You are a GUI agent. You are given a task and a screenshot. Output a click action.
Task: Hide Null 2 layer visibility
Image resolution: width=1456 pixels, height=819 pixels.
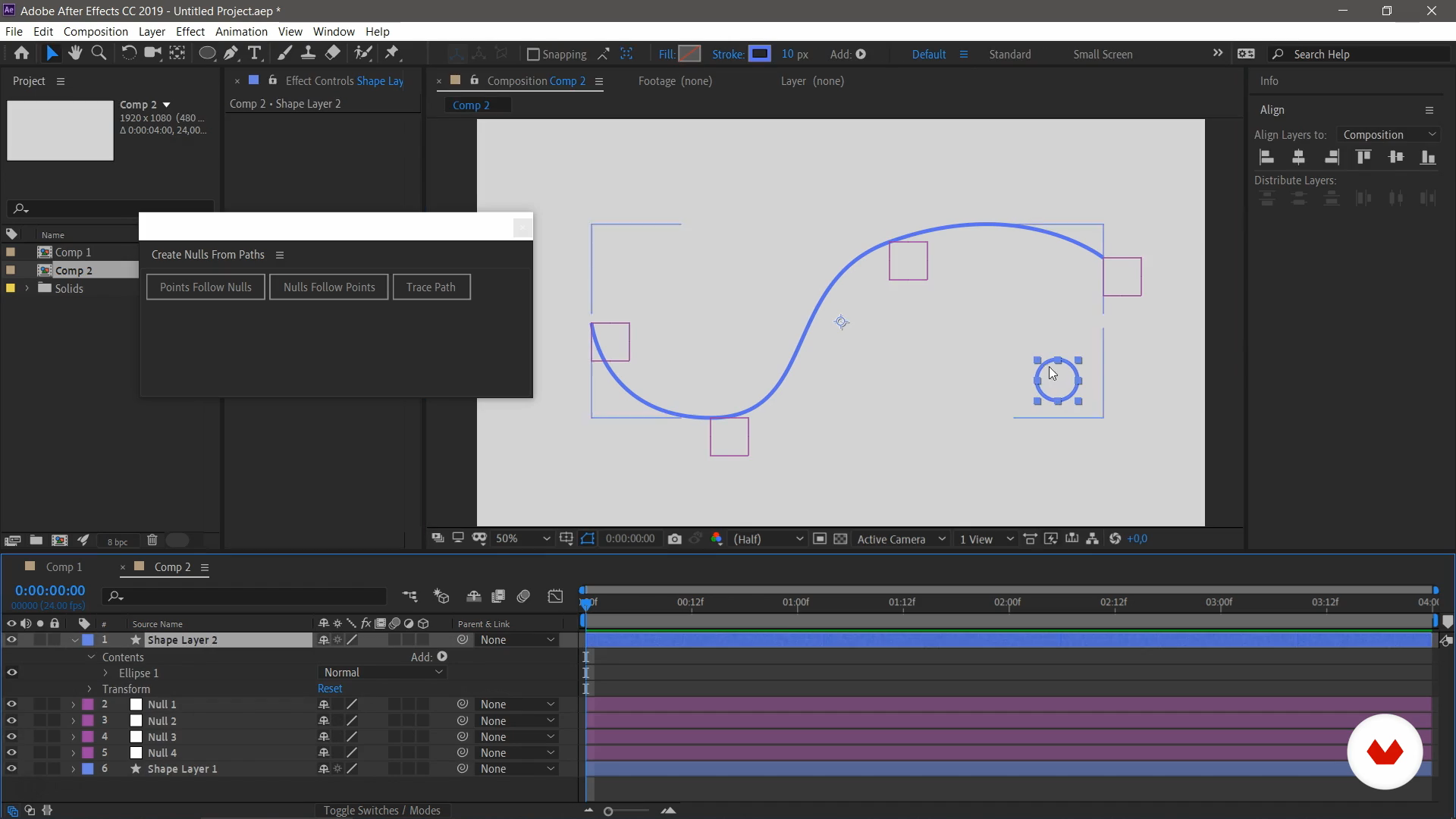point(11,720)
